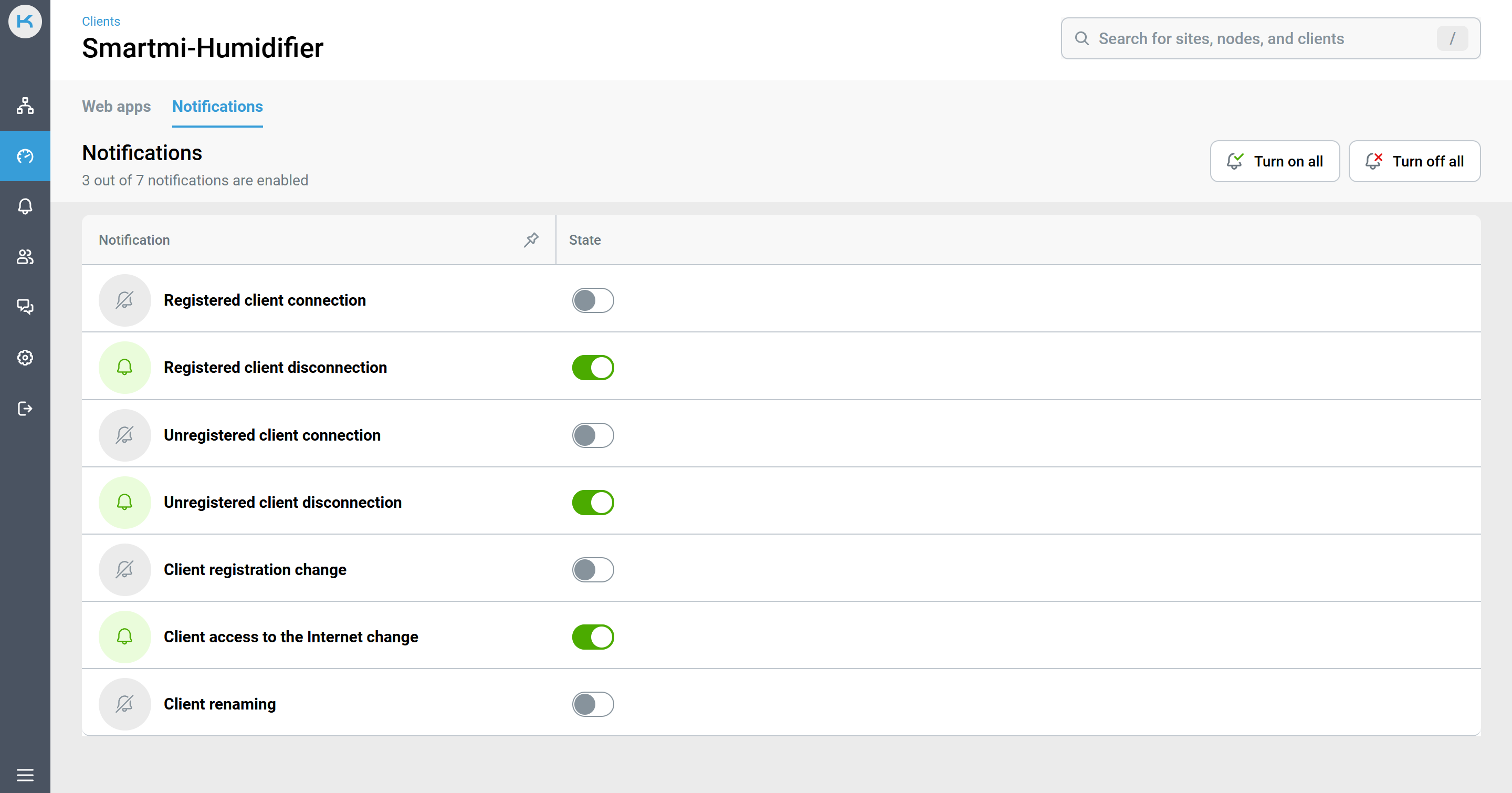Disable Client access to the Internet change toggle
This screenshot has width=1512, height=793.
click(593, 637)
